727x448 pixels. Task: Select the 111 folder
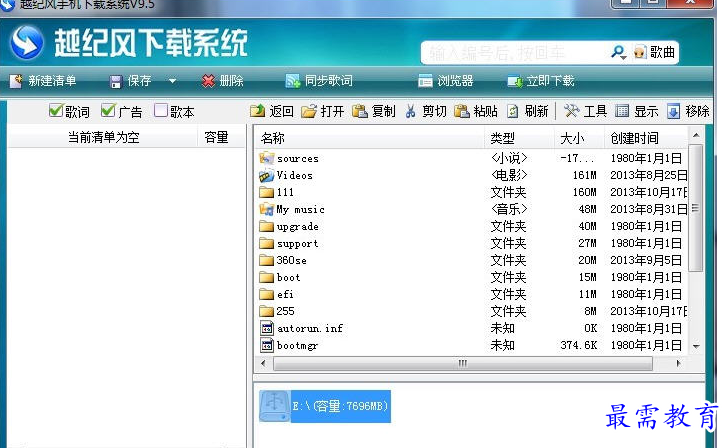(276, 192)
